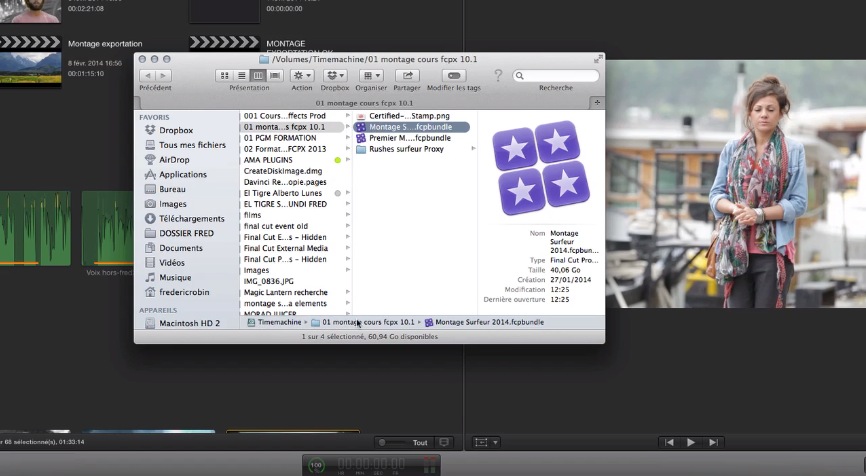
Task: Switch Finder to icon view
Action: coord(222,76)
